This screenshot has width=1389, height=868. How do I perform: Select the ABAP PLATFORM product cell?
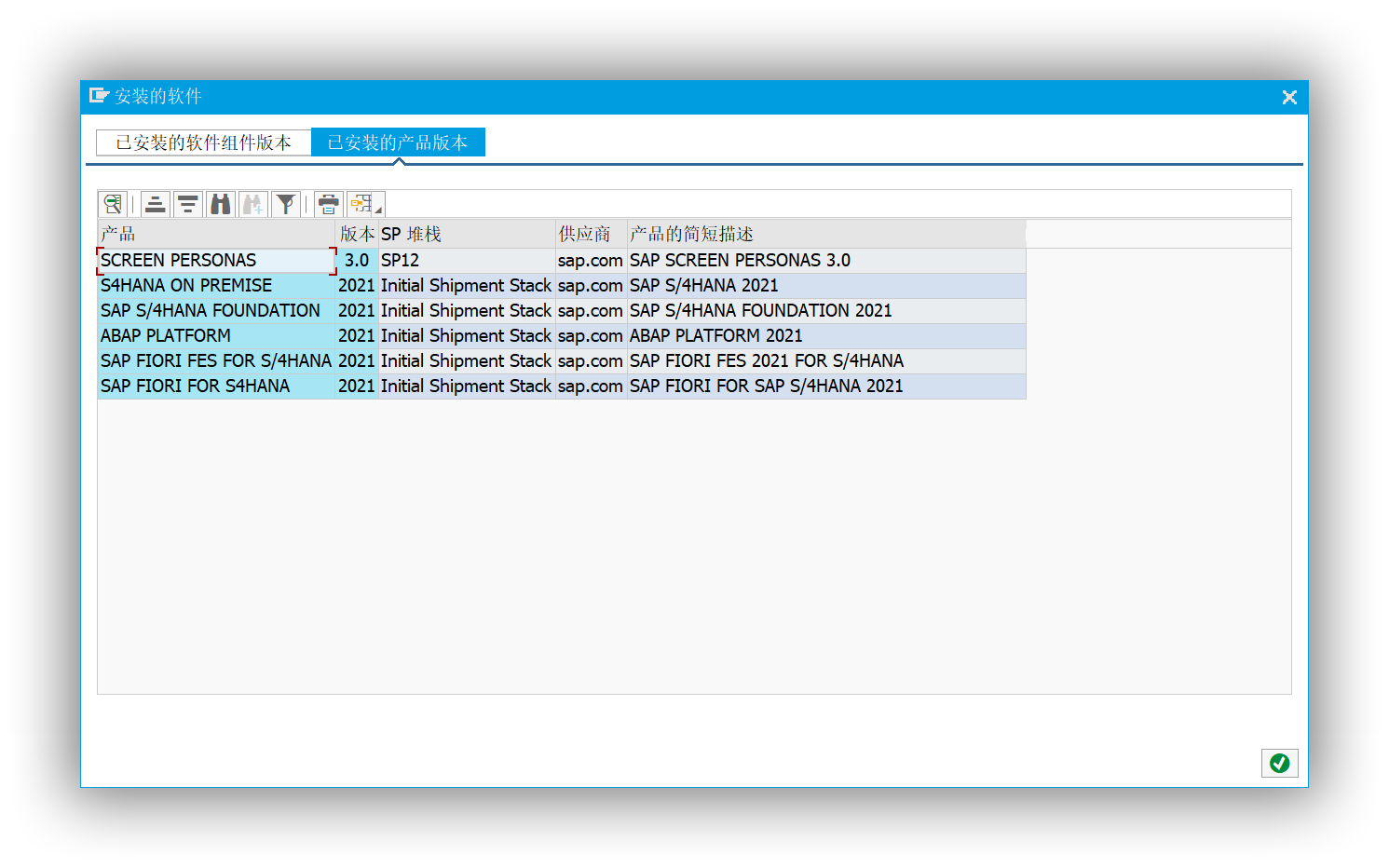pyautogui.click(x=216, y=336)
